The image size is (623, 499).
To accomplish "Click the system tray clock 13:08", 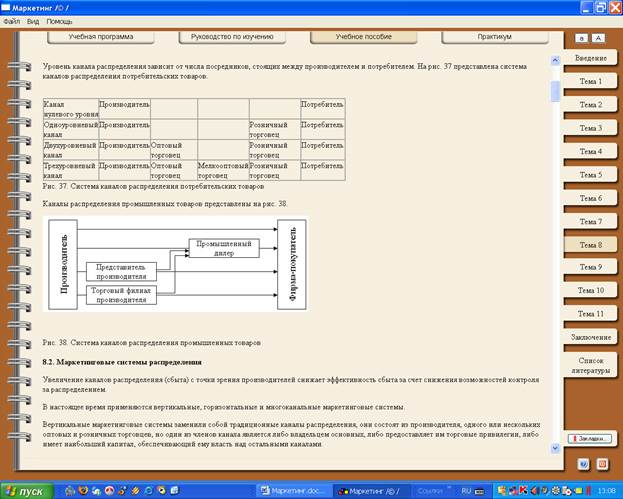I will 606,491.
